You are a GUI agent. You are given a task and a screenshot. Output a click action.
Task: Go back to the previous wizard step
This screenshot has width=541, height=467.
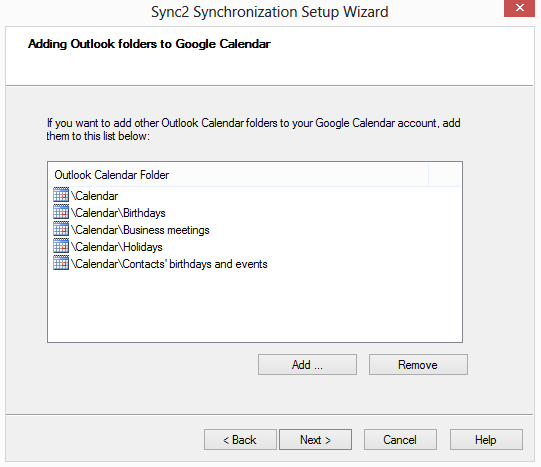click(240, 440)
